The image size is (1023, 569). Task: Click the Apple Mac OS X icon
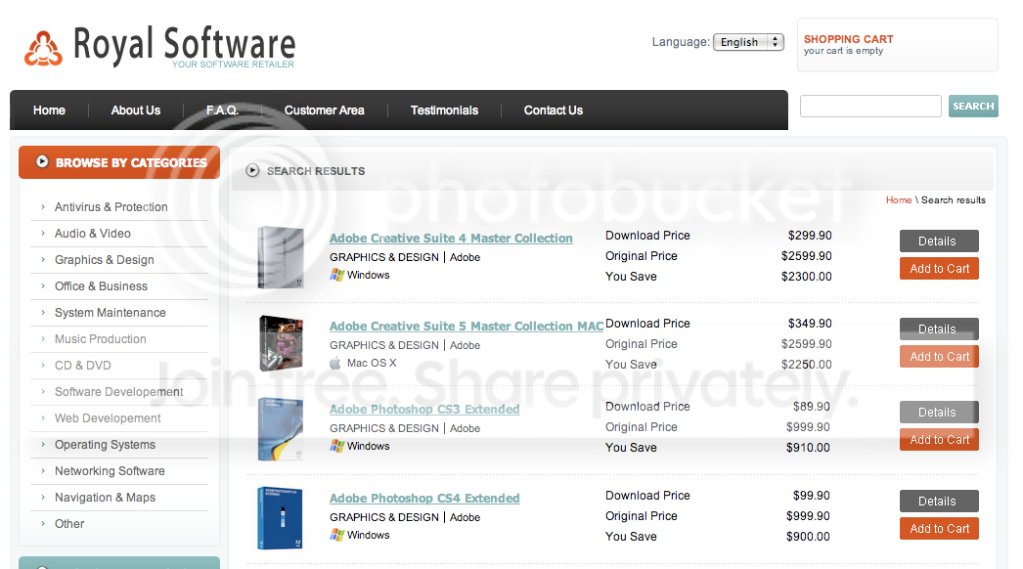point(335,363)
